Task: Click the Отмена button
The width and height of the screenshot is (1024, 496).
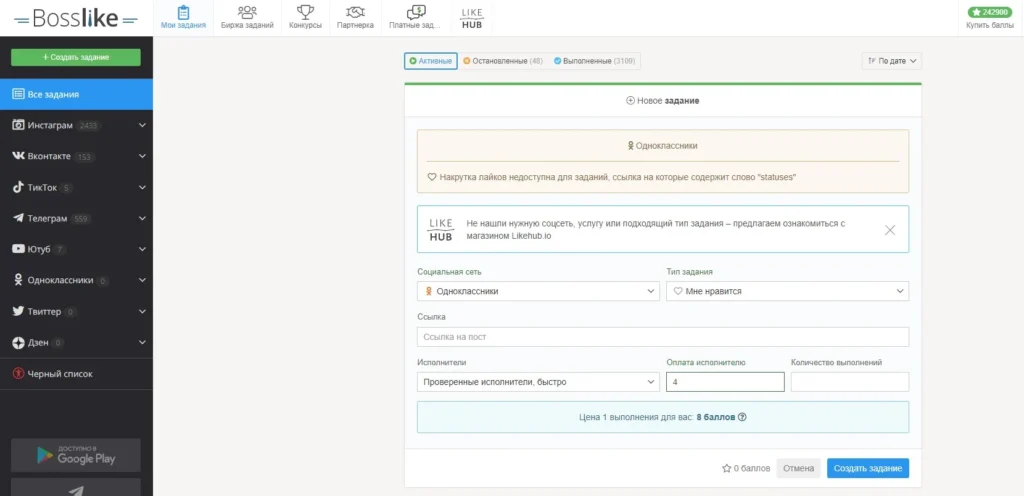Action: point(798,469)
